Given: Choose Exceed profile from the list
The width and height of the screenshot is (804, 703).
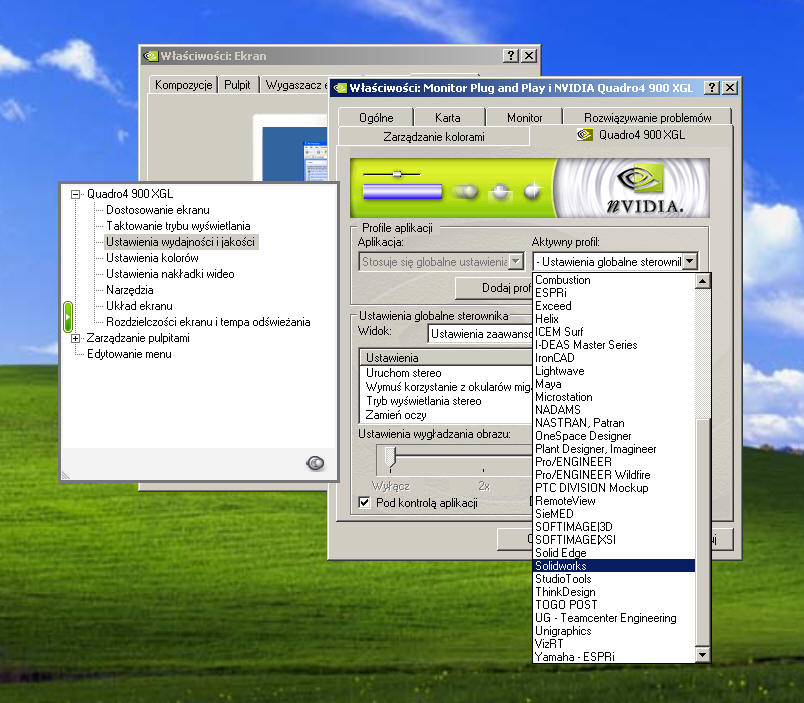Looking at the screenshot, I should click(x=614, y=306).
